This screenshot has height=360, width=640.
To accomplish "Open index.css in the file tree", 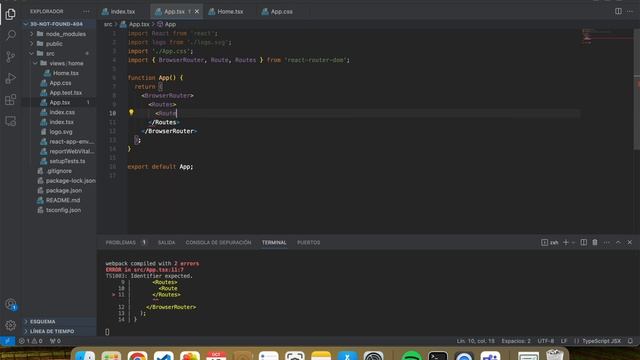I will pyautogui.click(x=62, y=112).
